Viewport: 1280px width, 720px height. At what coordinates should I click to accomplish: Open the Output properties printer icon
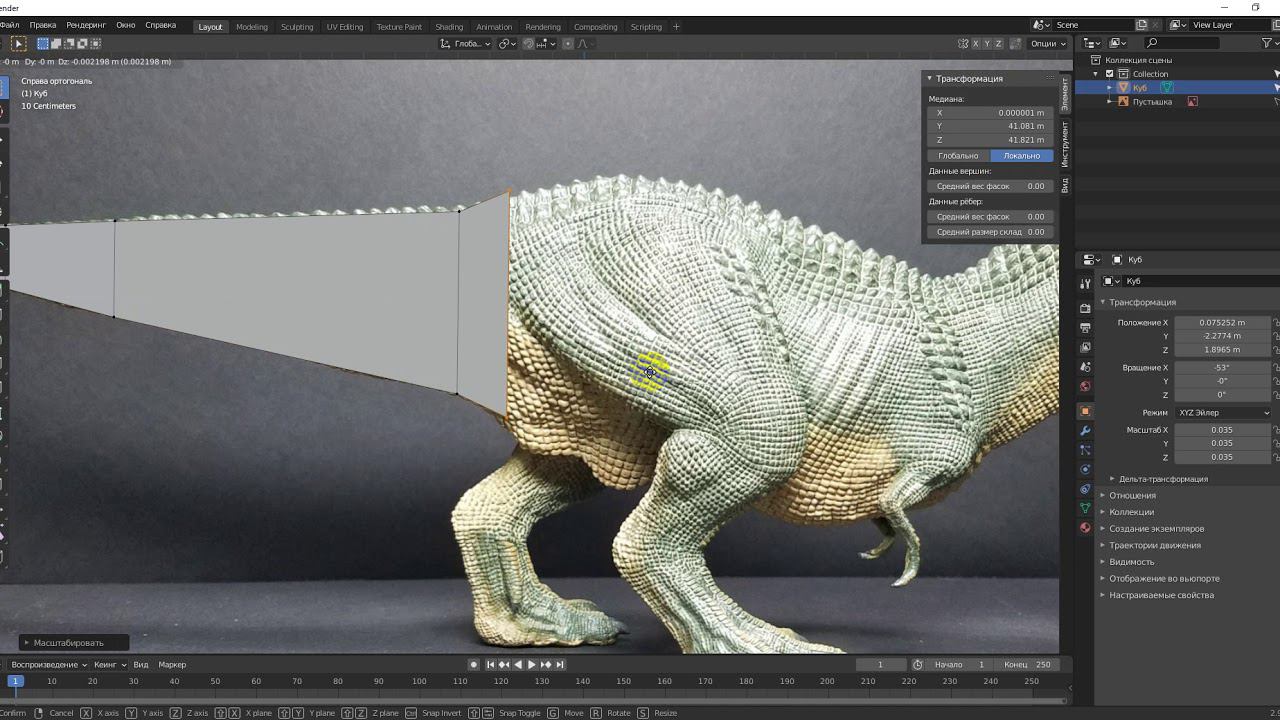pos(1085,327)
